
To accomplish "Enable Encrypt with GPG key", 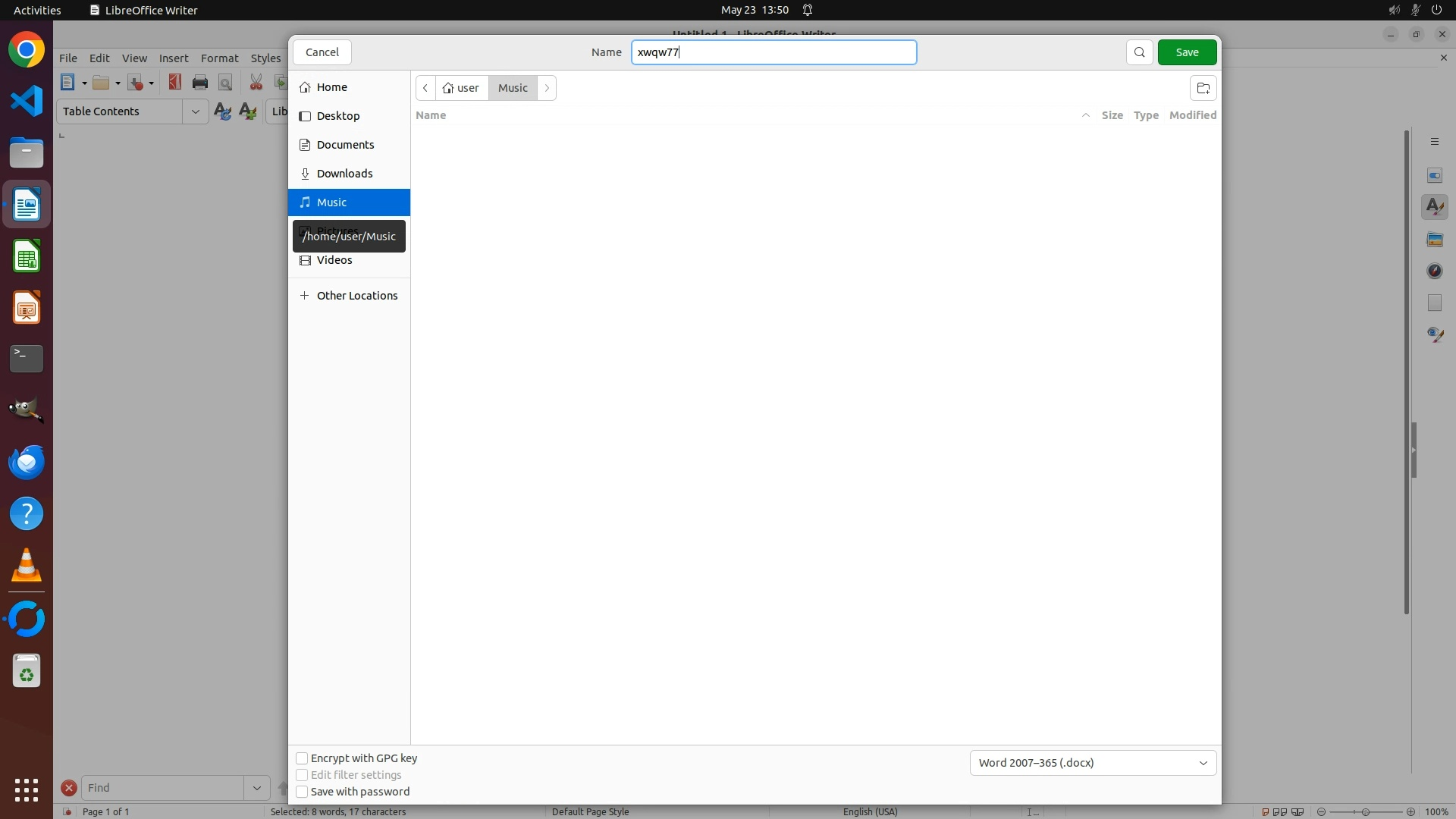I will pyautogui.click(x=302, y=758).
